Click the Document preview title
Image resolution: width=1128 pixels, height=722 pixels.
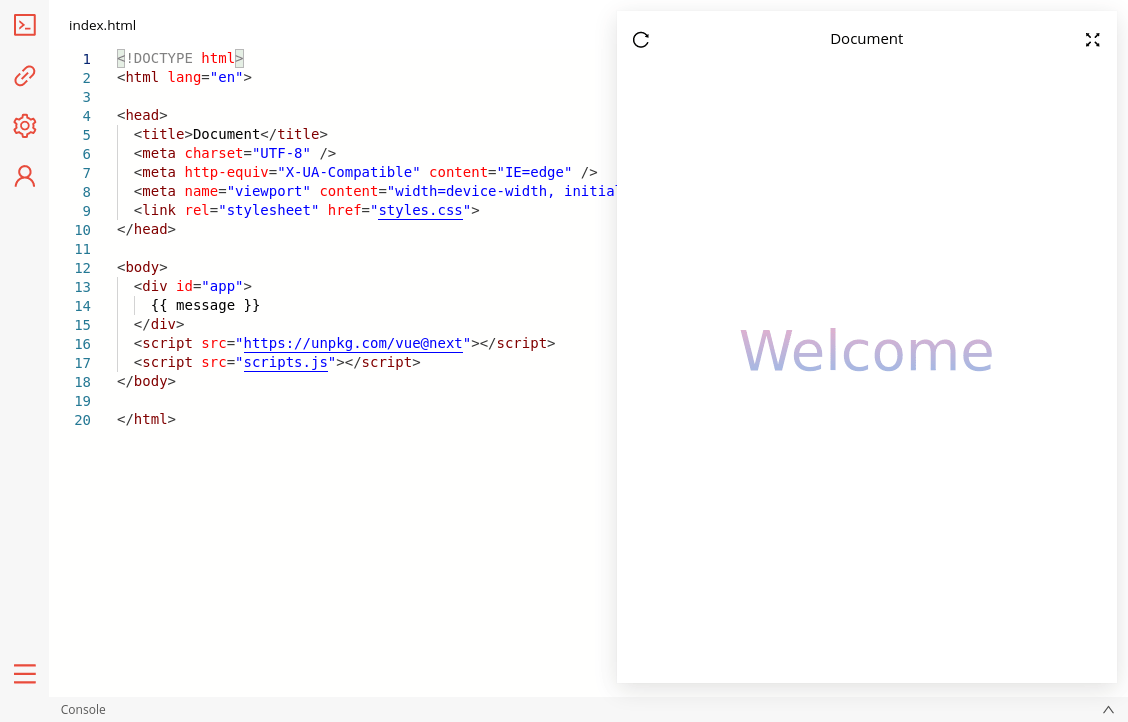[866, 39]
